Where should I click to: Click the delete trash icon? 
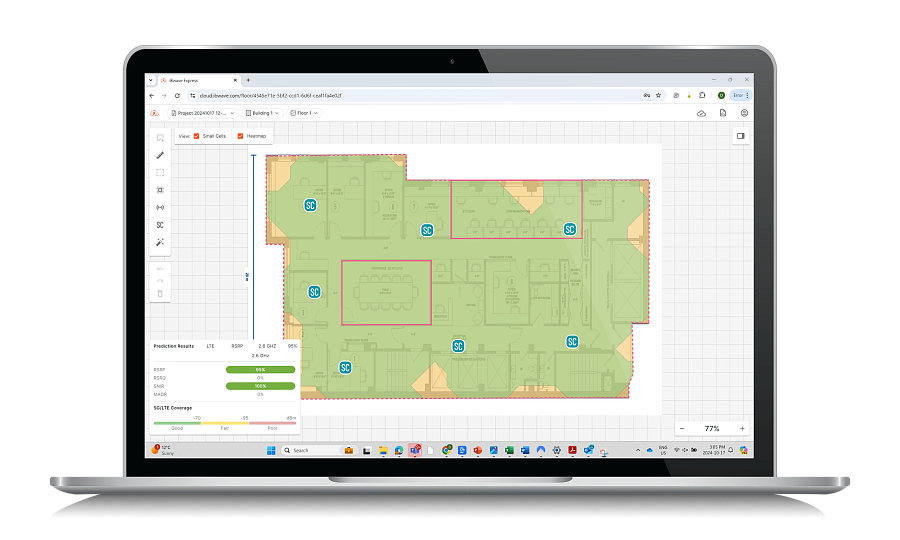coord(160,294)
